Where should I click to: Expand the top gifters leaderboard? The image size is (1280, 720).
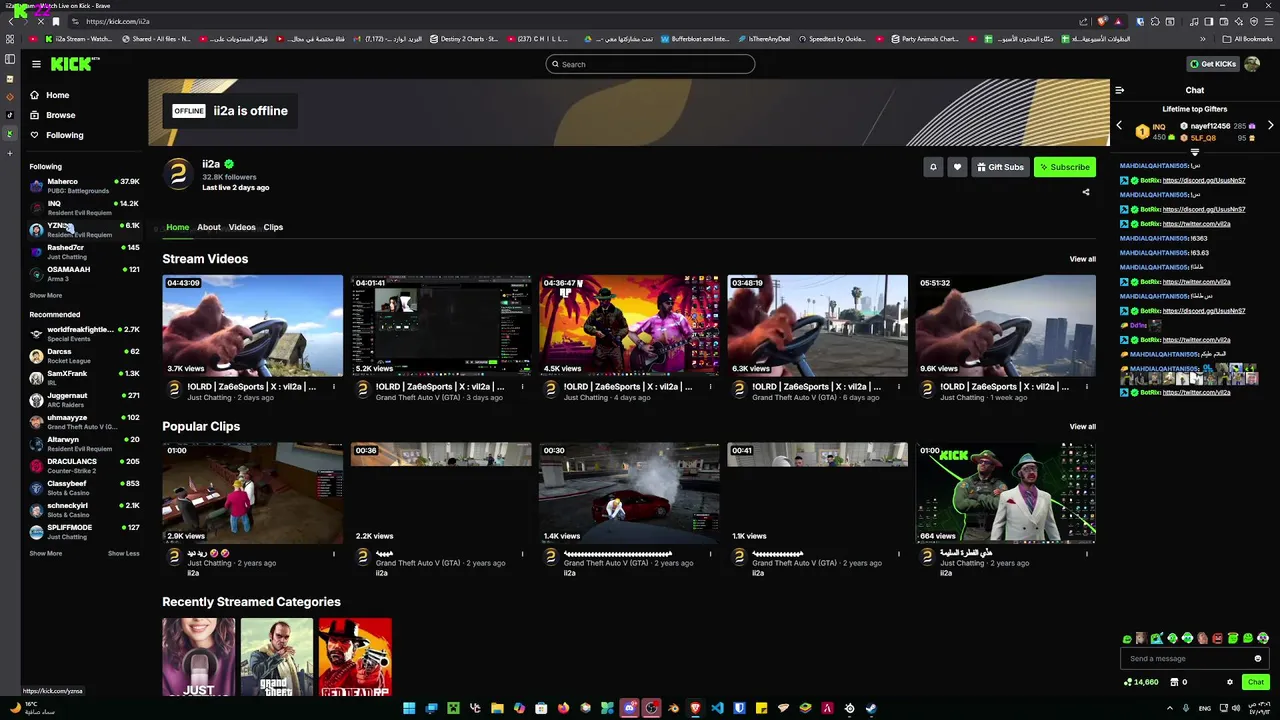[1194, 152]
